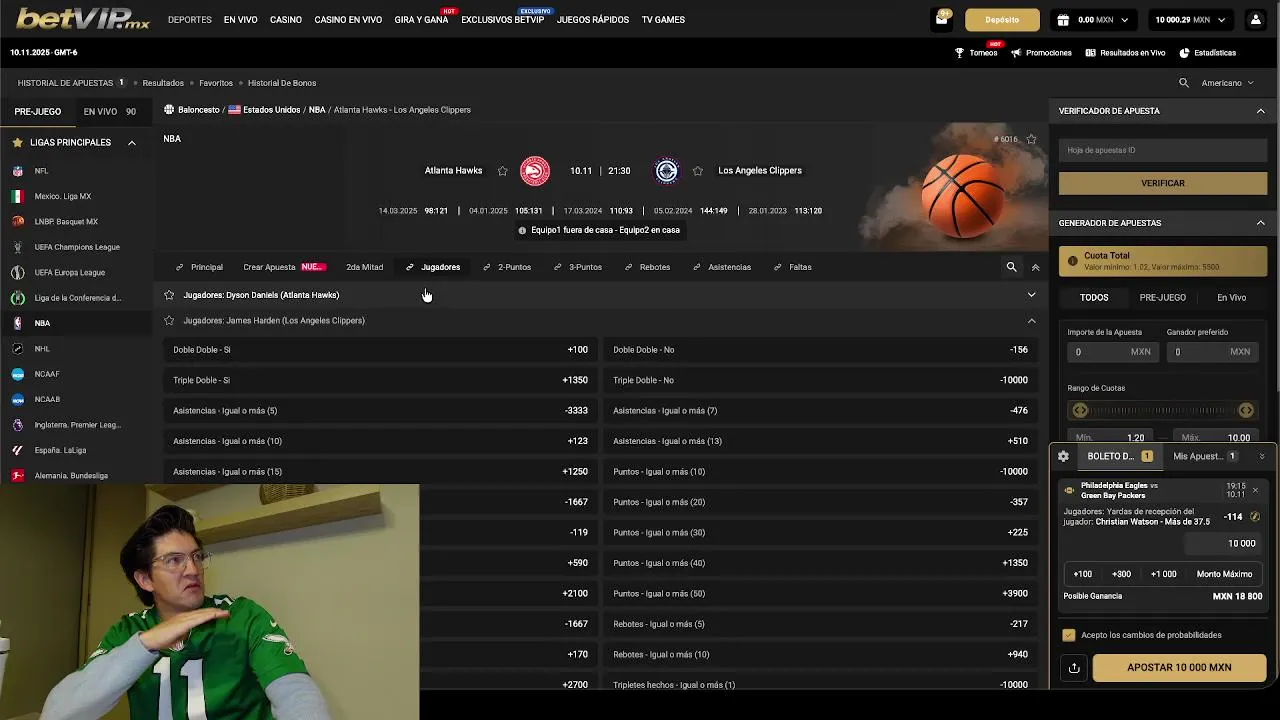Select the NHL league
The height and width of the screenshot is (720, 1280).
click(x=42, y=348)
